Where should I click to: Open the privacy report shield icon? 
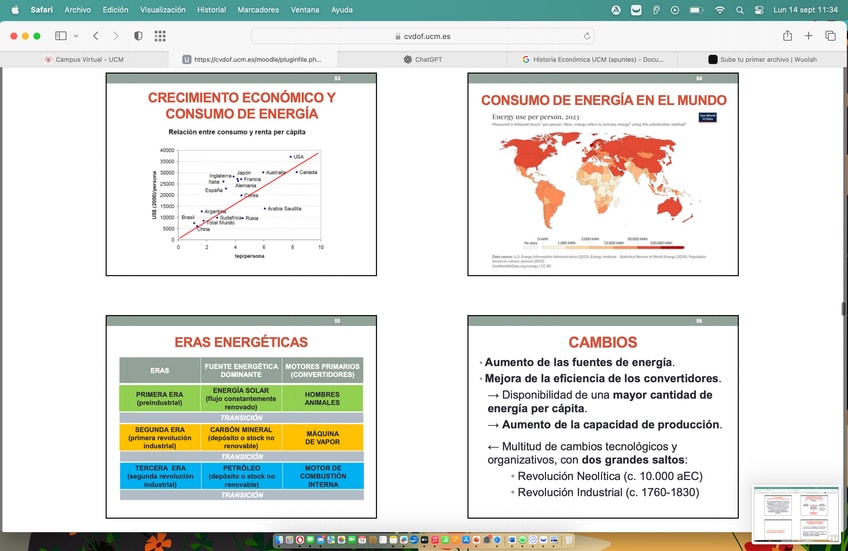coord(138,36)
